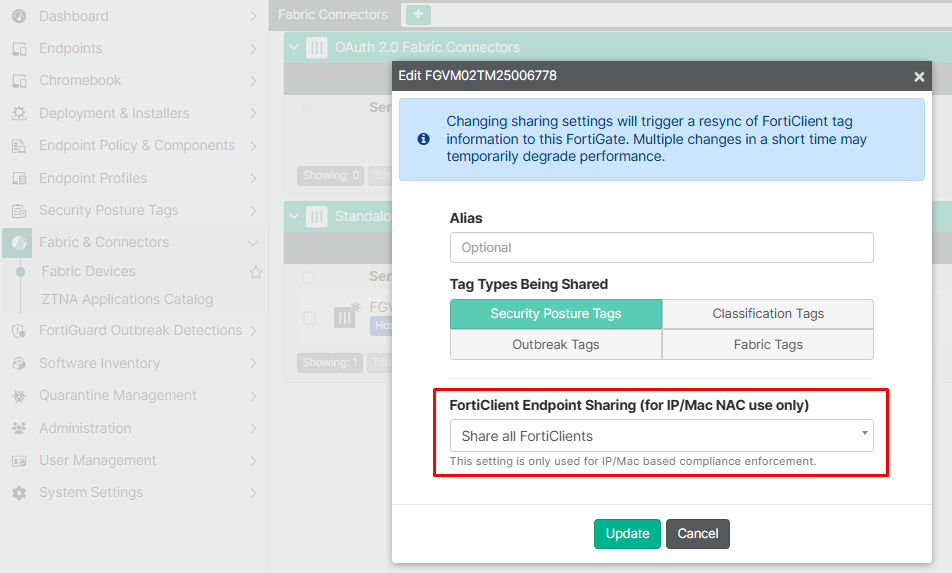Click the plus button beside Fabric Connectors

pyautogui.click(x=418, y=15)
